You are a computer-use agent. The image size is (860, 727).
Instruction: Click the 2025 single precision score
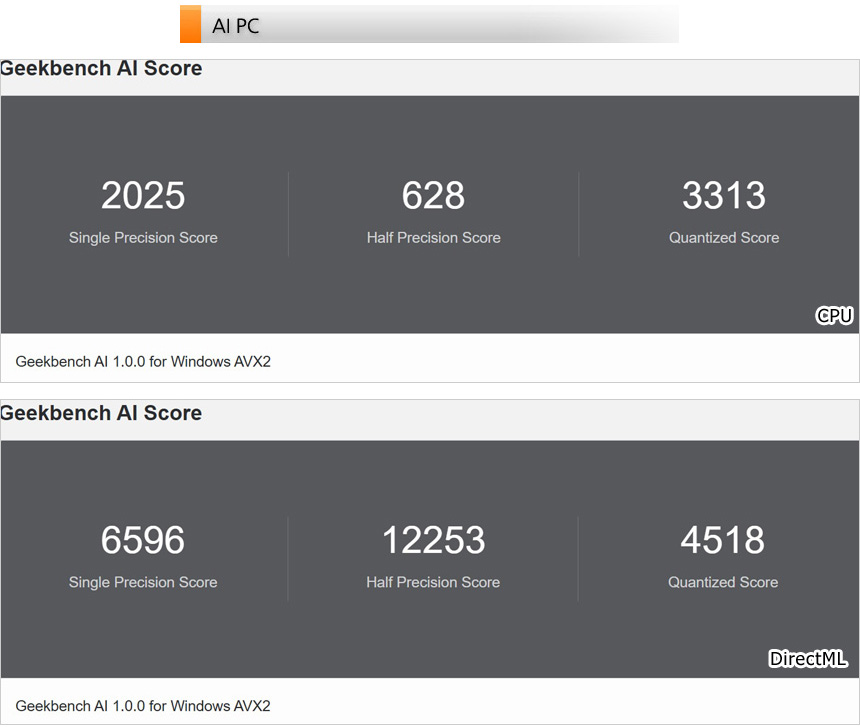click(x=143, y=196)
